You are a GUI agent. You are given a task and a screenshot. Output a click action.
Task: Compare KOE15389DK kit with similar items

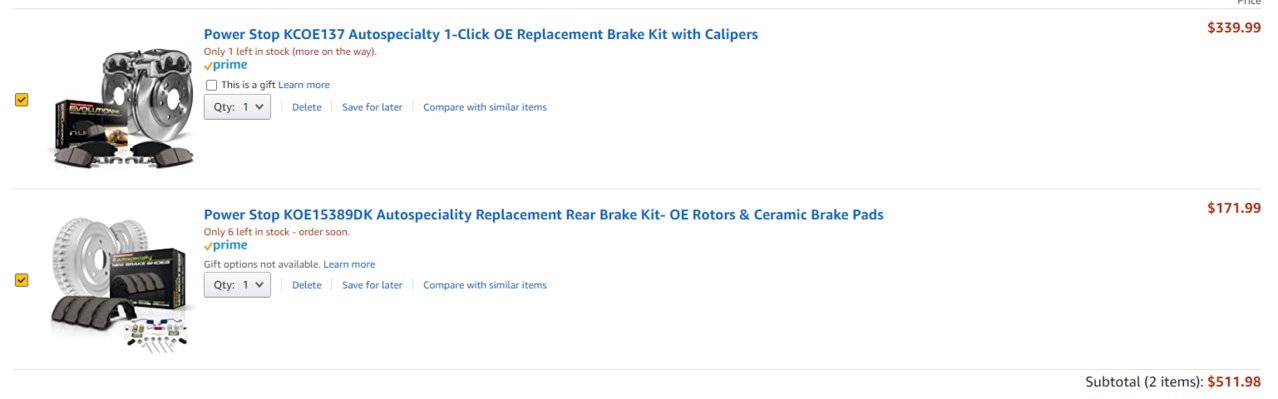[485, 285]
